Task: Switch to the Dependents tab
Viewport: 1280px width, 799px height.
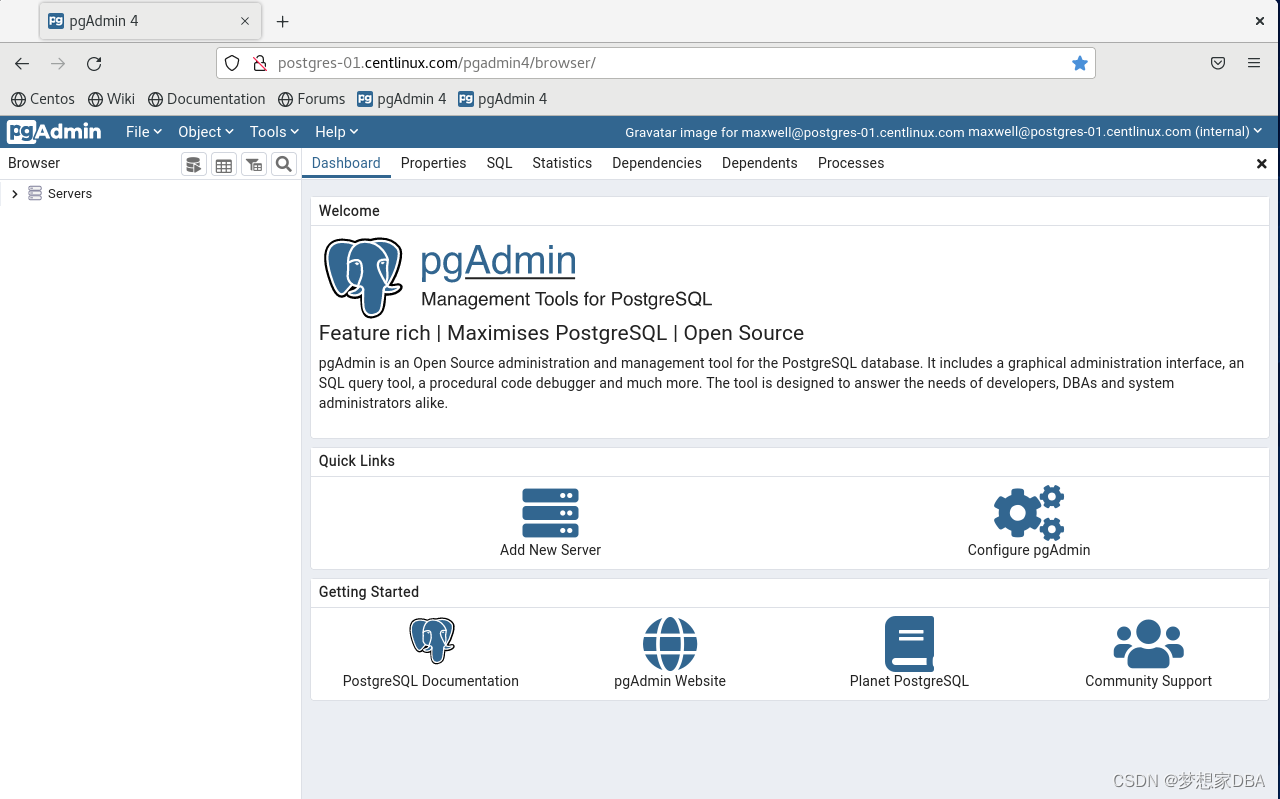Action: (760, 163)
